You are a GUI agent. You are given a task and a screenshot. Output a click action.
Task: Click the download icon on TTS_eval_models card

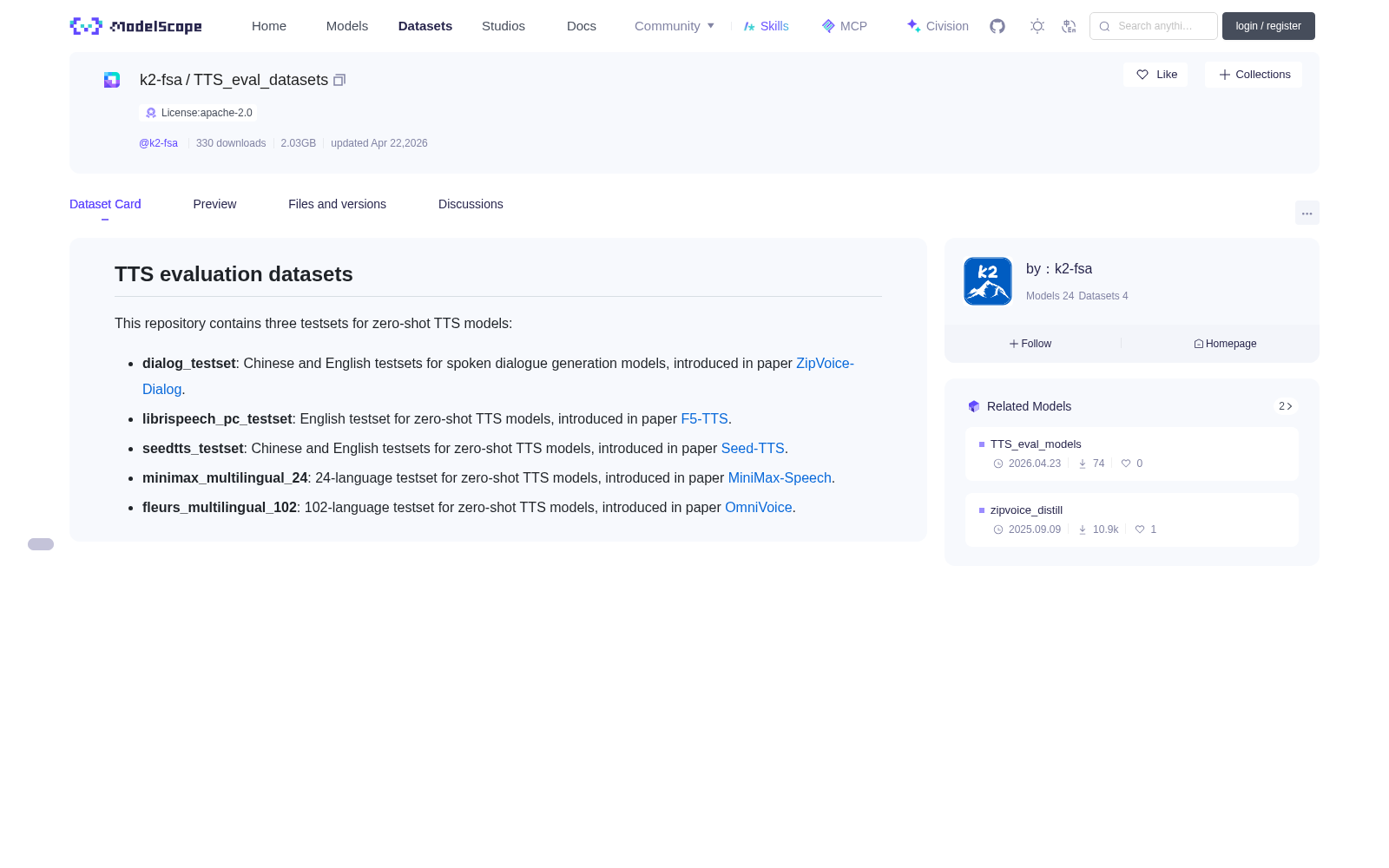point(1083,464)
